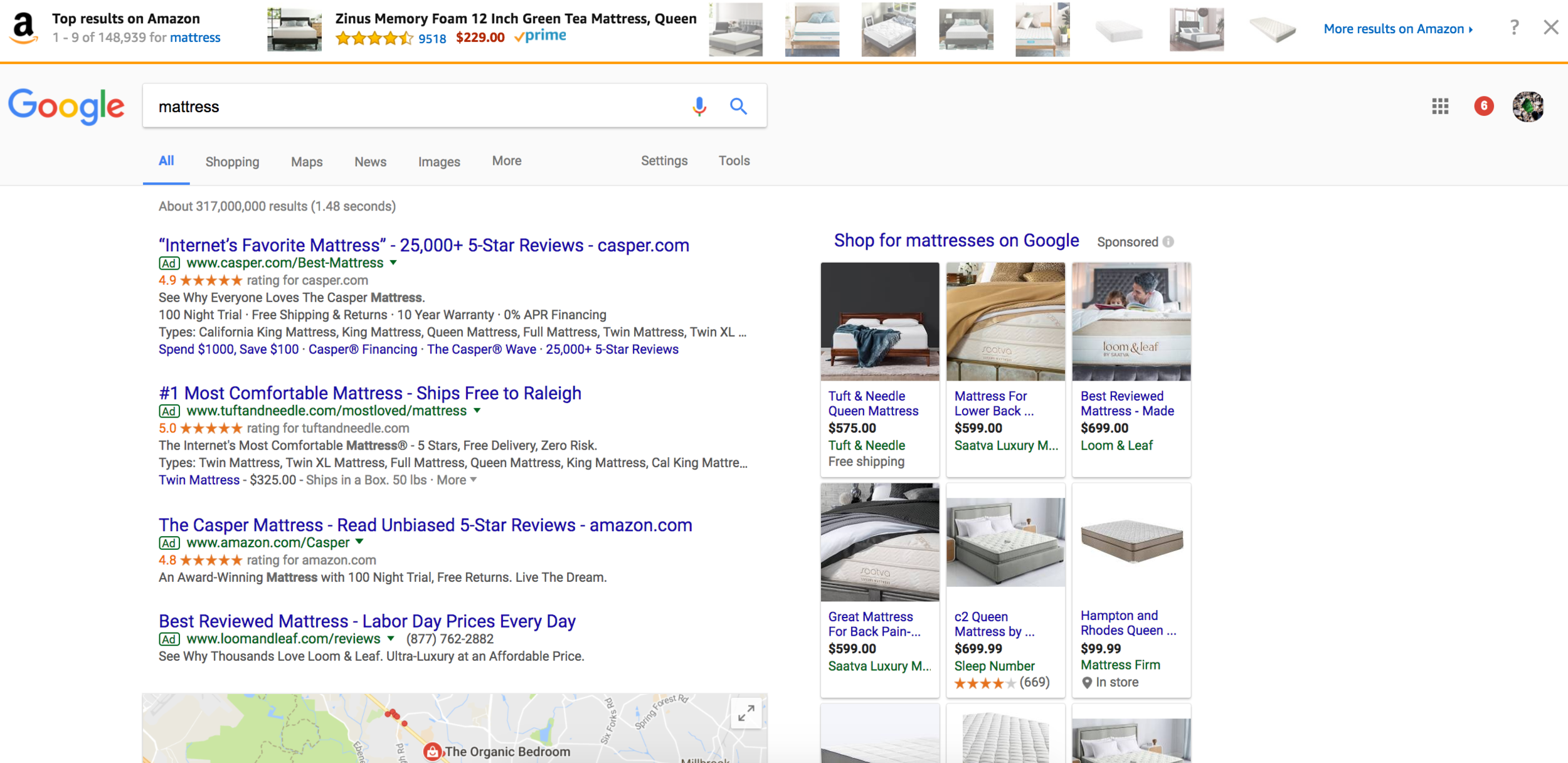This screenshot has width=1568, height=763.
Task: Click Tuft & Needle Queen Mattress title
Action: point(873,404)
